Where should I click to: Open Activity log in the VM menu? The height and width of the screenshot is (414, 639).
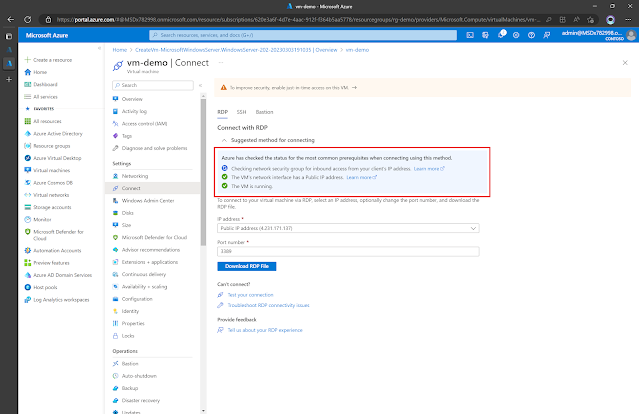tap(130, 111)
